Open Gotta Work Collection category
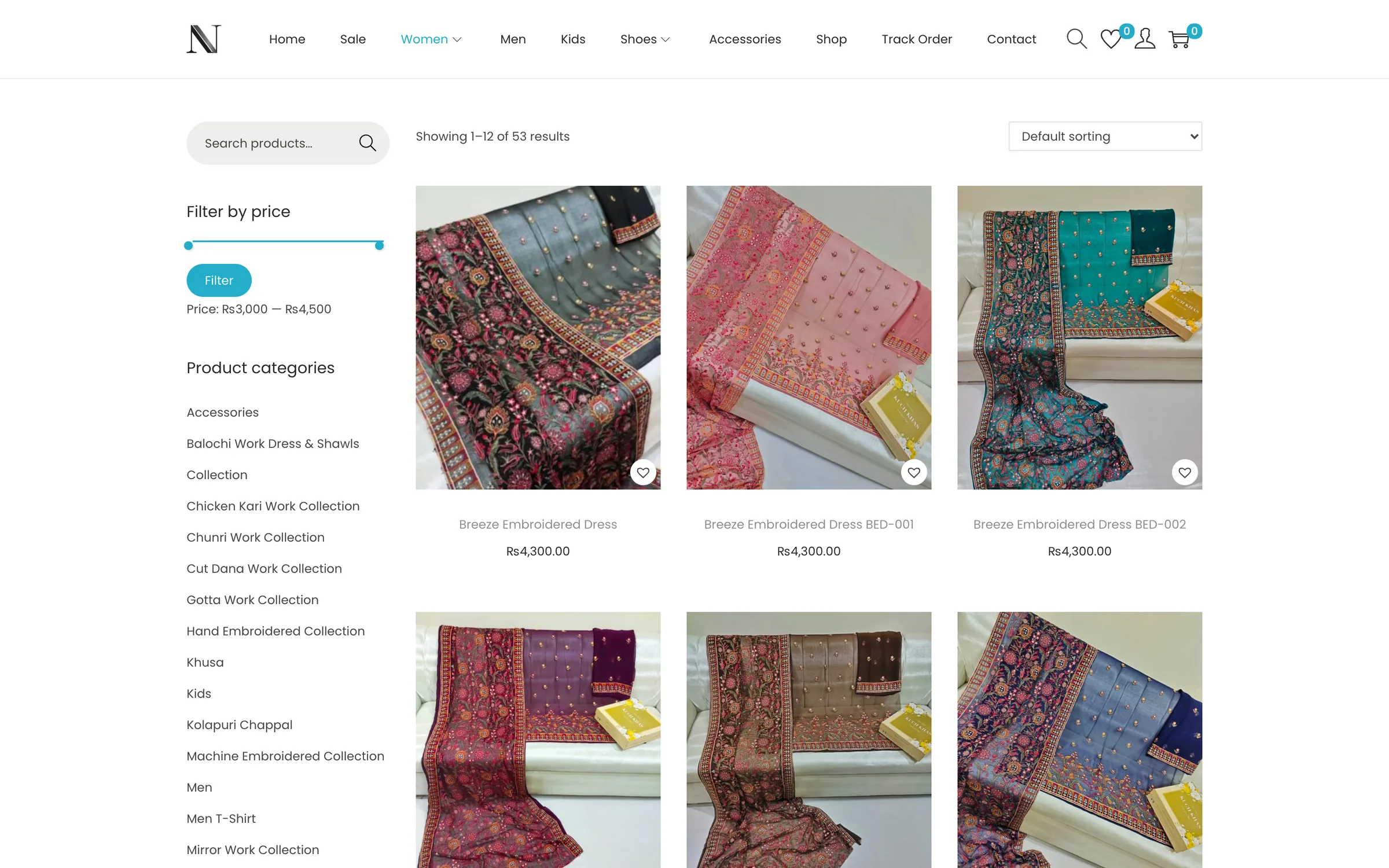Screen dimensions: 1389x868 [252, 599]
